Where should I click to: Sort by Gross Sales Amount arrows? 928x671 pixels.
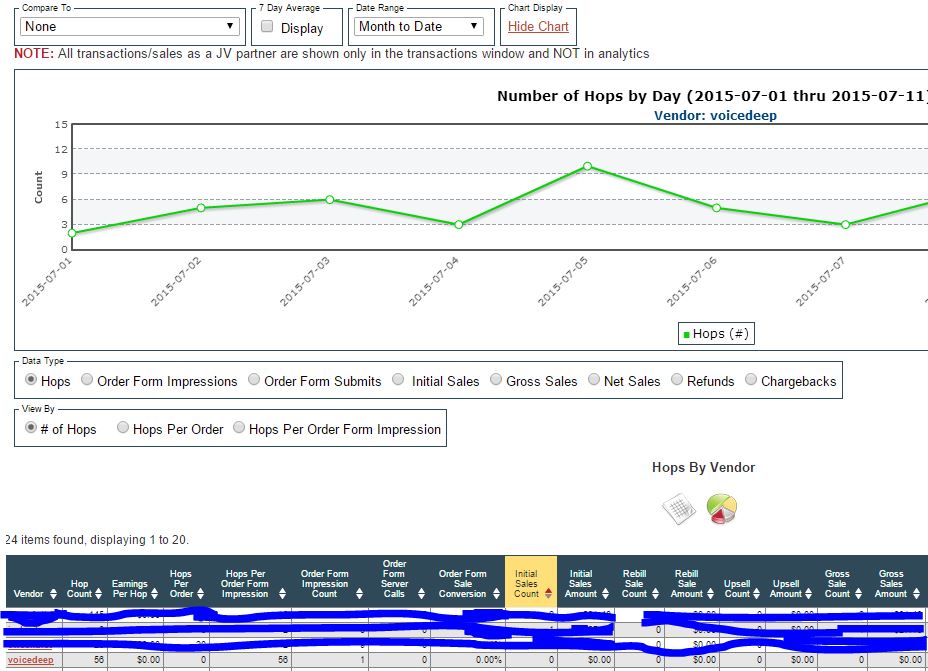(916, 593)
